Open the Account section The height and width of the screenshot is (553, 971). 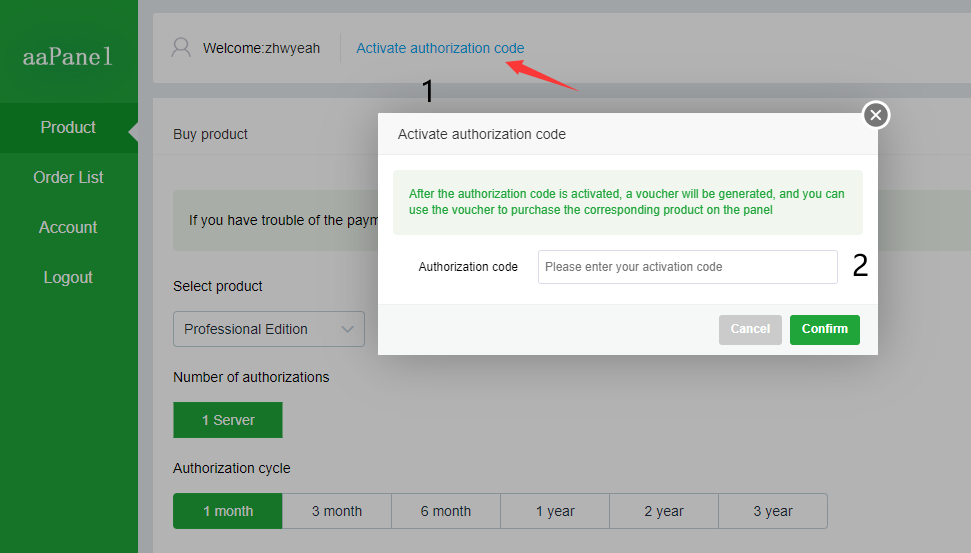pyautogui.click(x=68, y=228)
